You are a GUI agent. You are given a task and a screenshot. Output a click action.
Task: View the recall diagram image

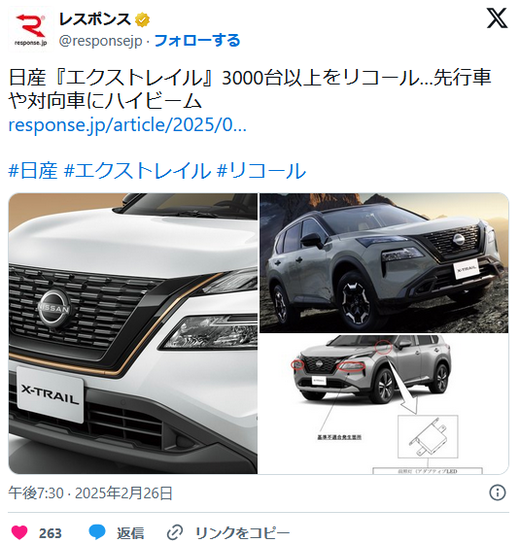click(384, 404)
